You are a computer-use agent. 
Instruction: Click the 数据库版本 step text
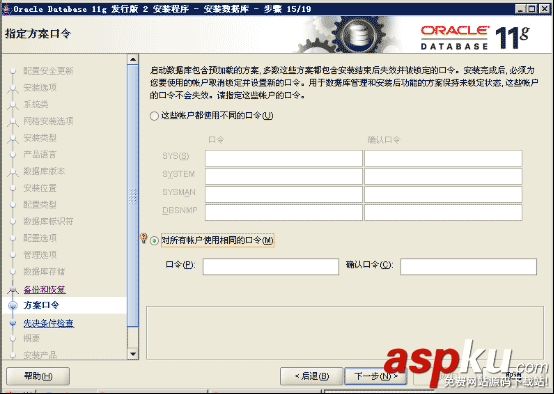44,171
